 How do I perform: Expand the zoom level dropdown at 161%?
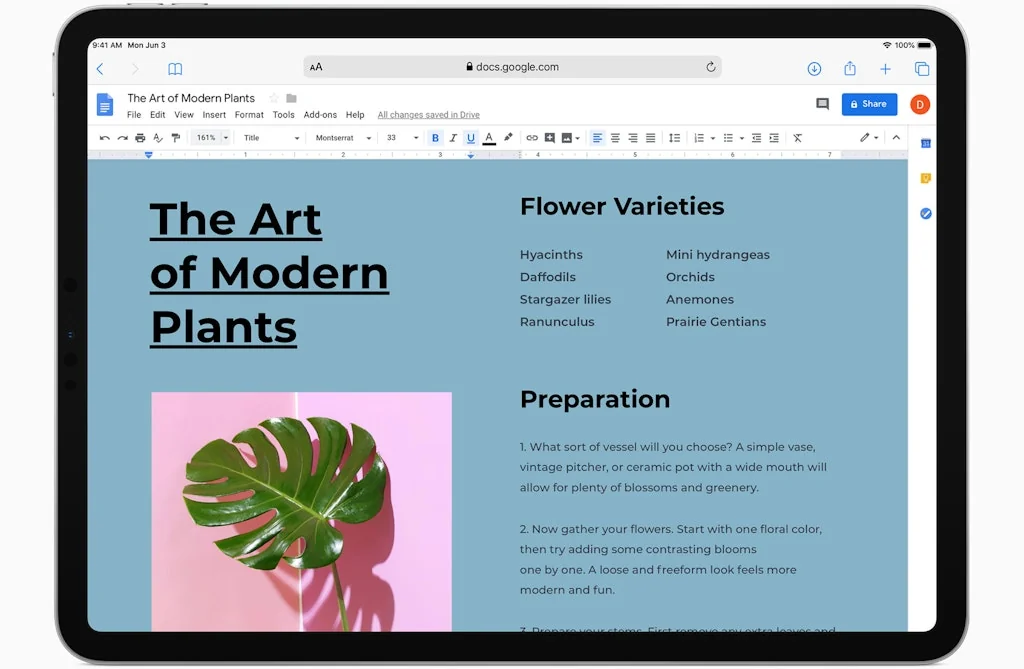(x=210, y=137)
